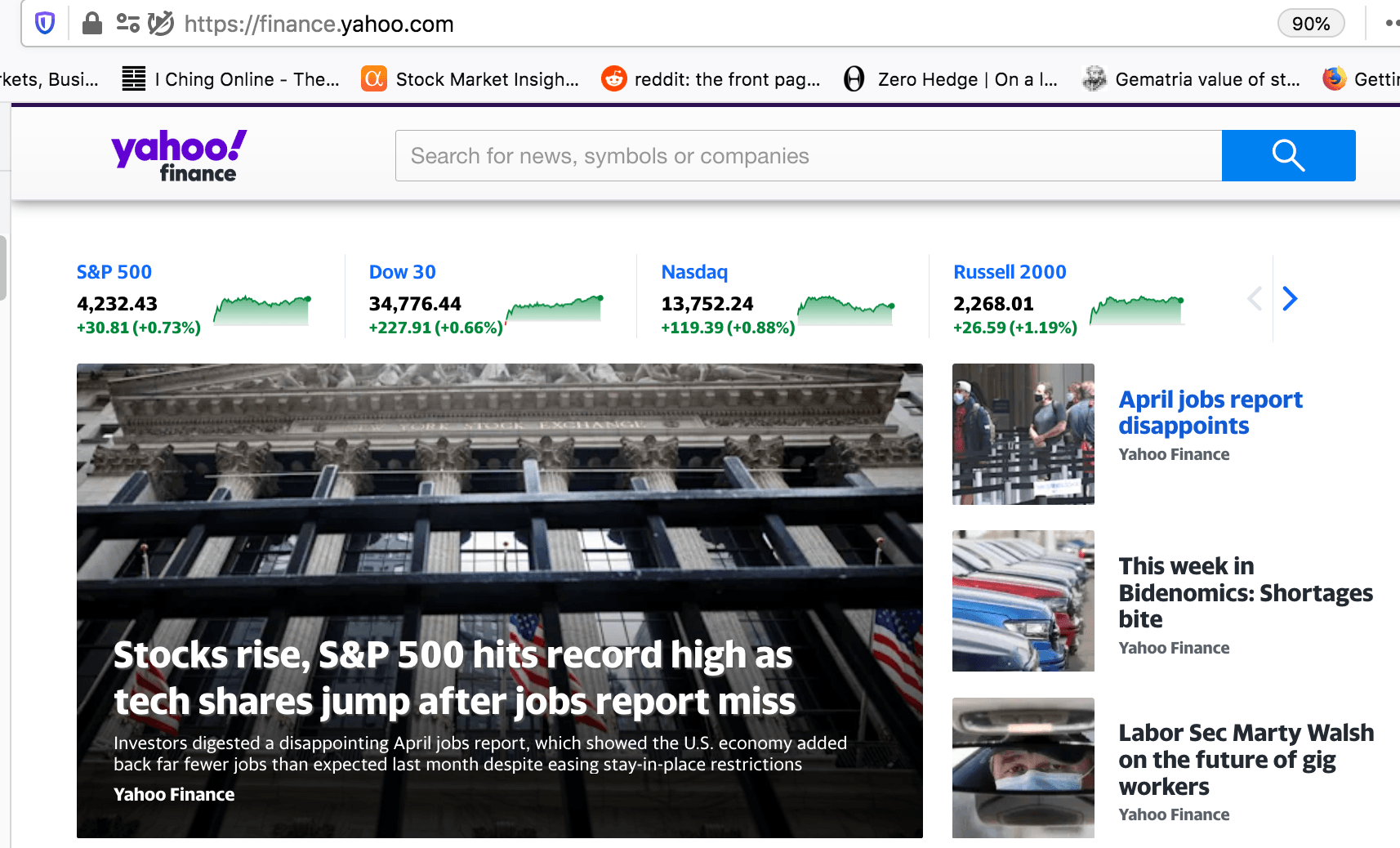Click the Yahoo Finance logo
Viewport: 1400px width, 848px height.
coord(179,155)
